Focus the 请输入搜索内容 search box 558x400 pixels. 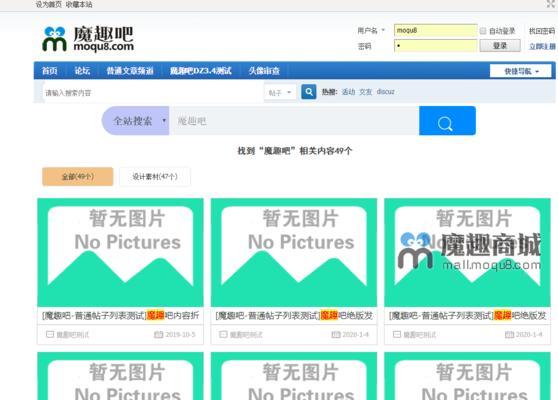[153, 93]
